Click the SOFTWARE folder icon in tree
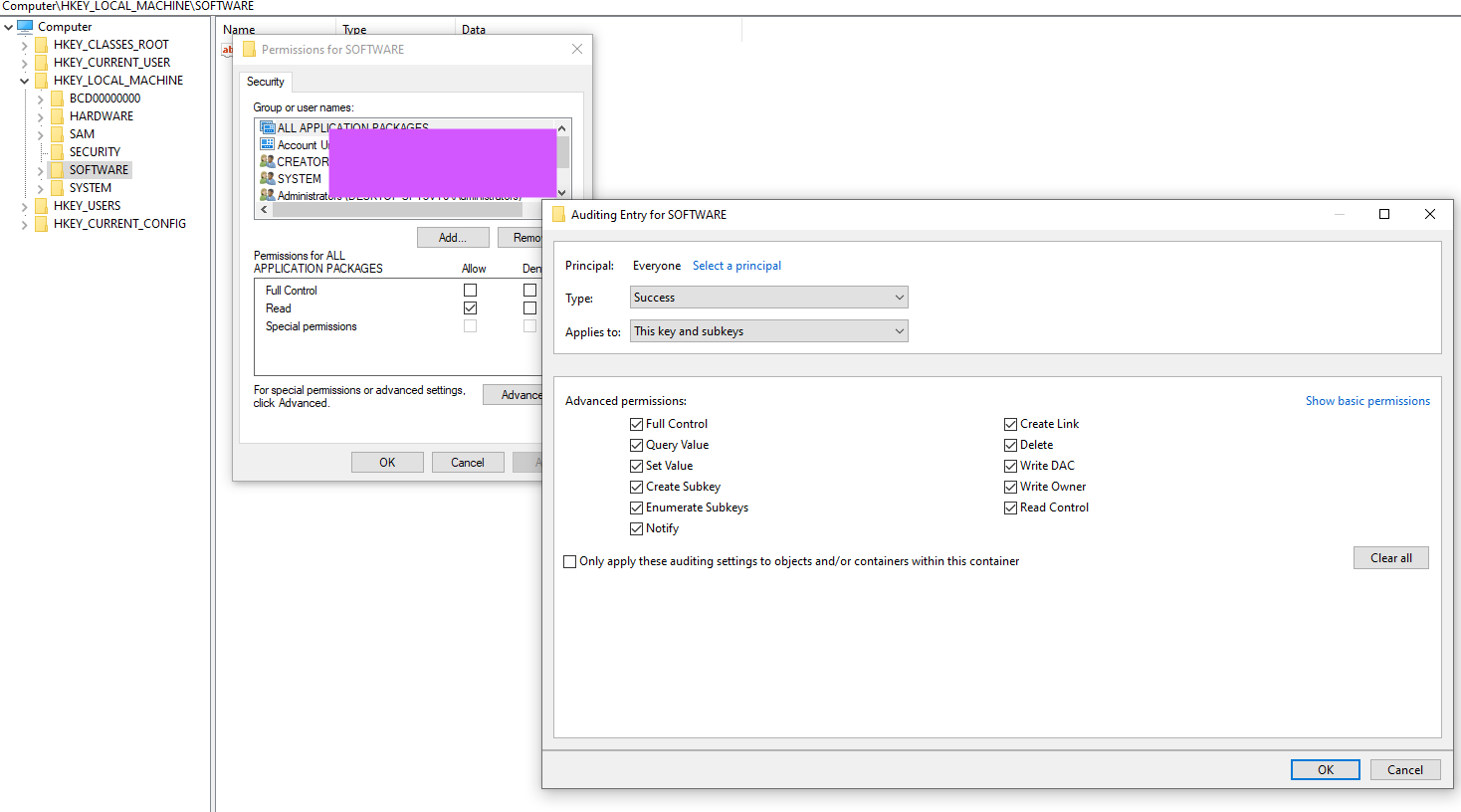This screenshot has height=812, width=1461. (x=58, y=170)
